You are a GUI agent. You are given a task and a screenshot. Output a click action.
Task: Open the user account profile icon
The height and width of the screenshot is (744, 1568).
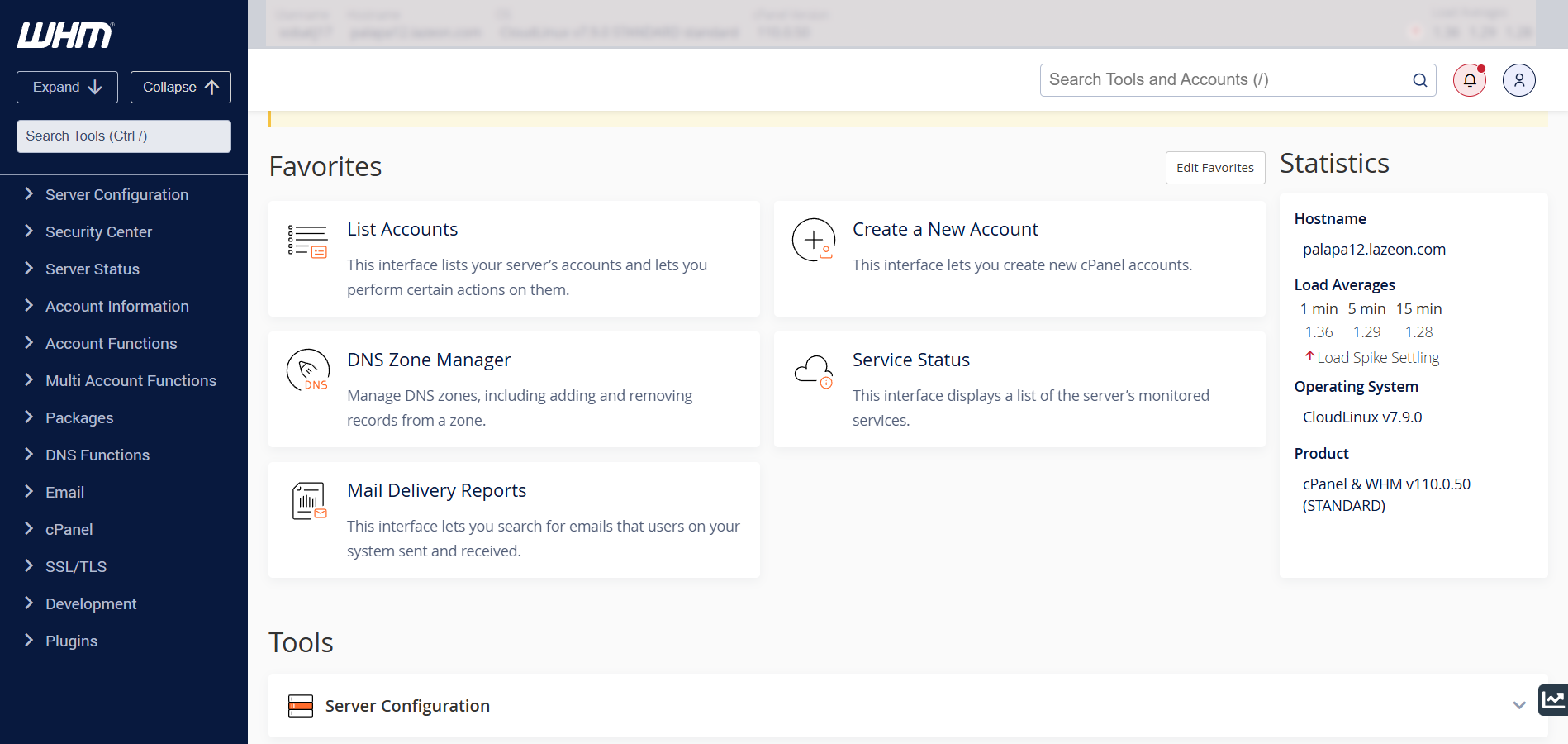tap(1519, 80)
